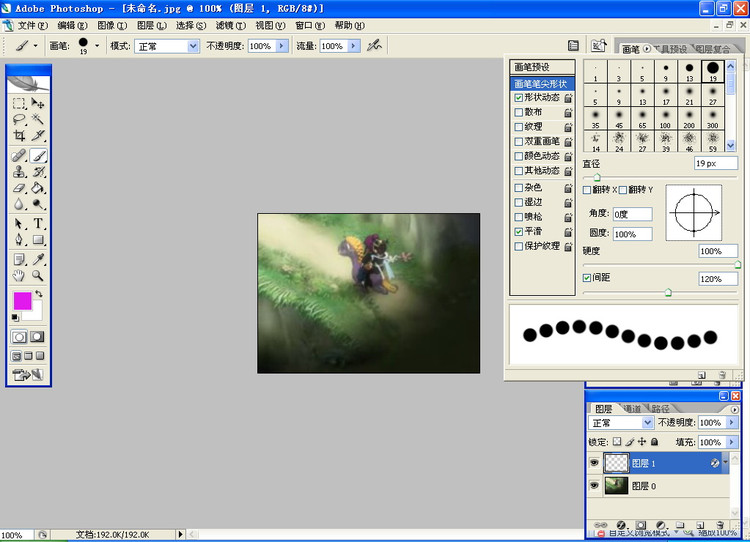Enable Quick Mask mode

coord(37,337)
